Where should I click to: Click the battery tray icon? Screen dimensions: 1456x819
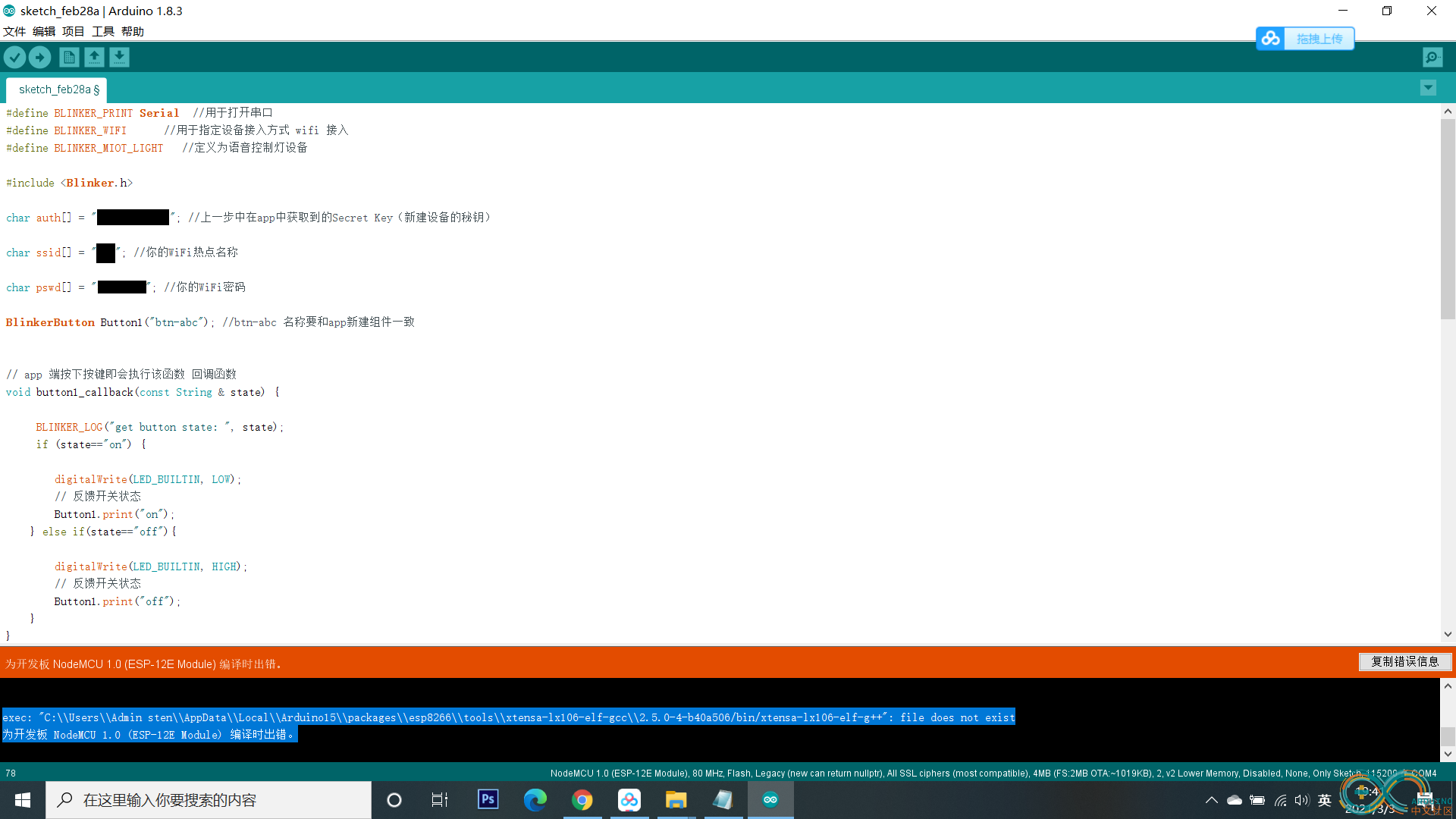(1257, 800)
